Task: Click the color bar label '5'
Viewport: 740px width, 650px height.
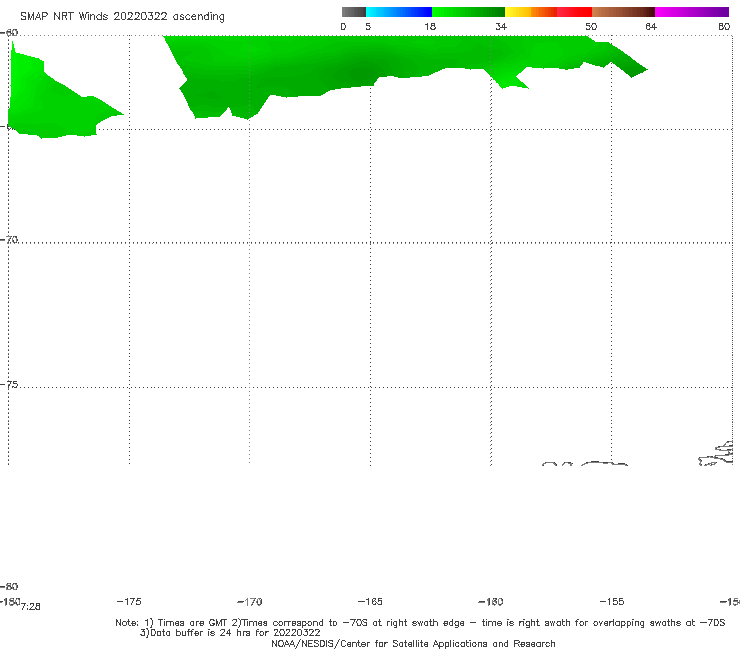Action: (x=368, y=26)
